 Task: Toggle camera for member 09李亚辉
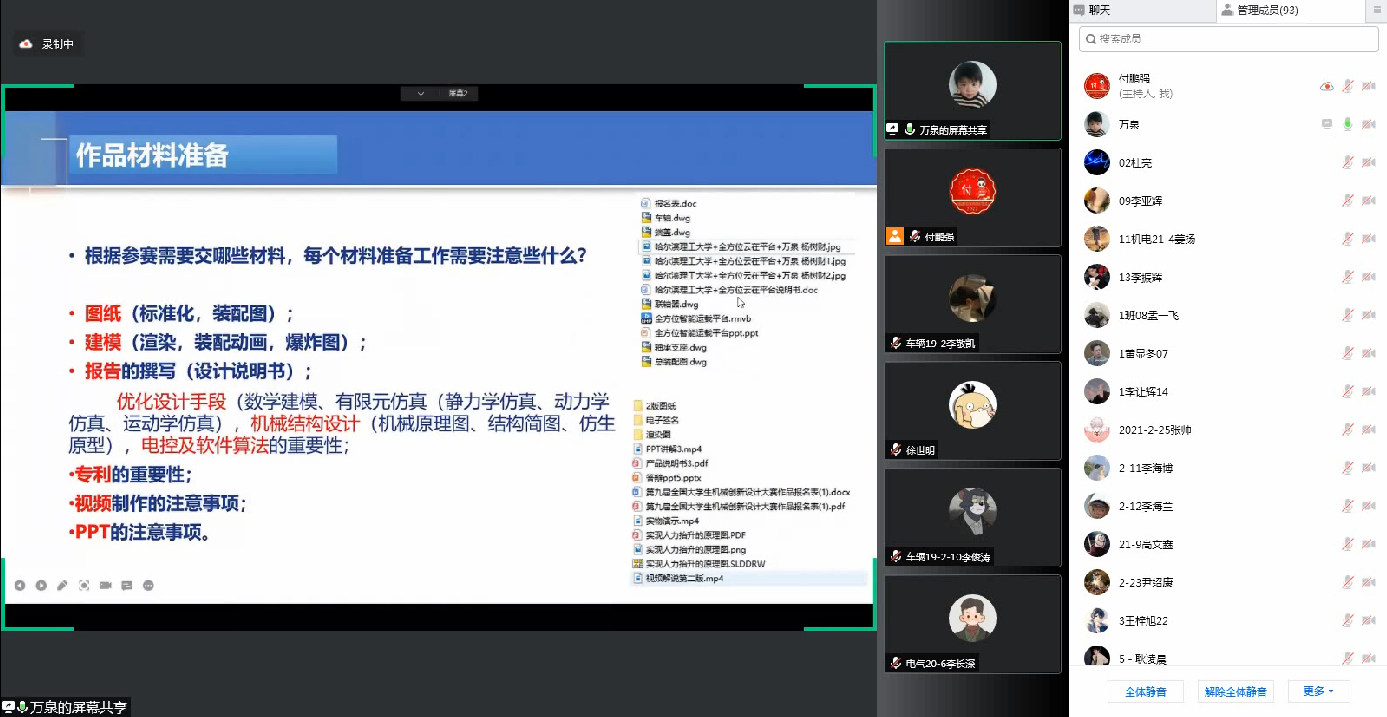tap(1368, 201)
